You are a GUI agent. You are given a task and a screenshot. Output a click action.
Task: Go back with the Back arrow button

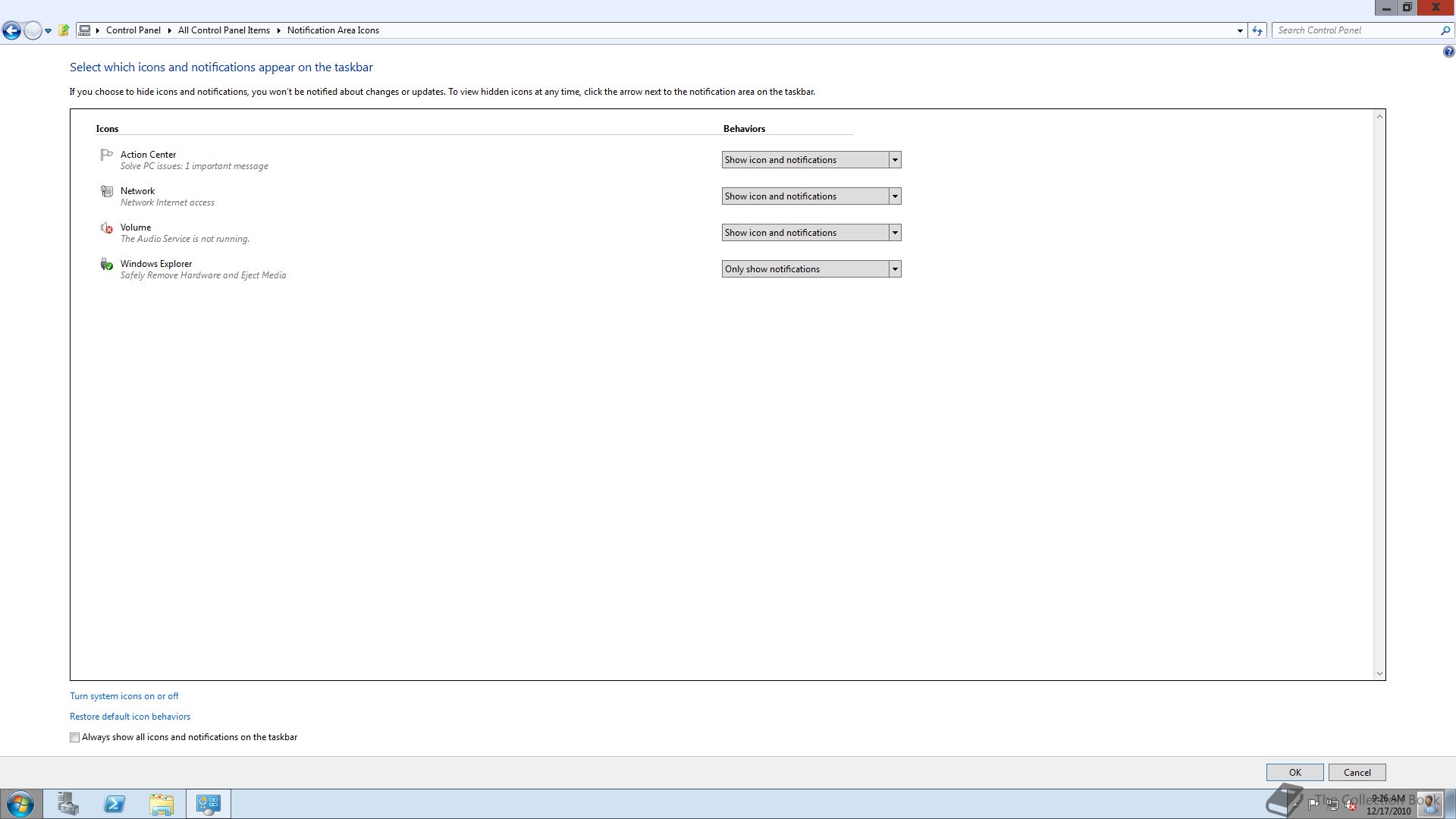11,30
